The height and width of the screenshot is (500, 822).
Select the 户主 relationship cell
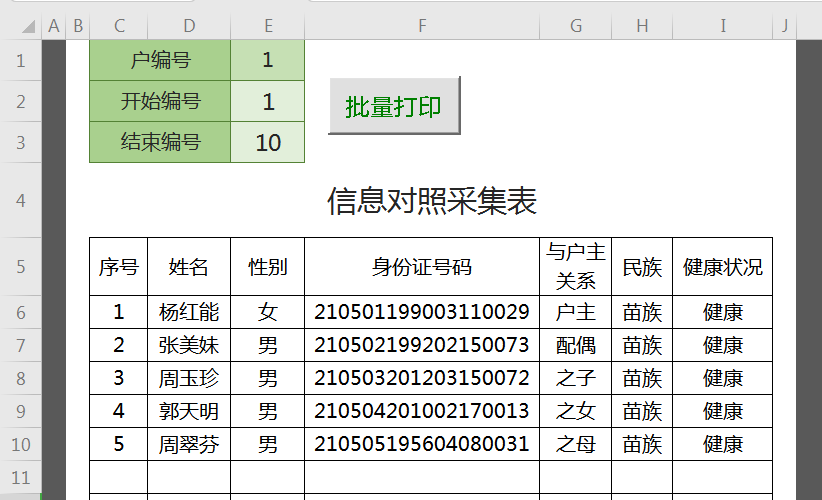[576, 312]
